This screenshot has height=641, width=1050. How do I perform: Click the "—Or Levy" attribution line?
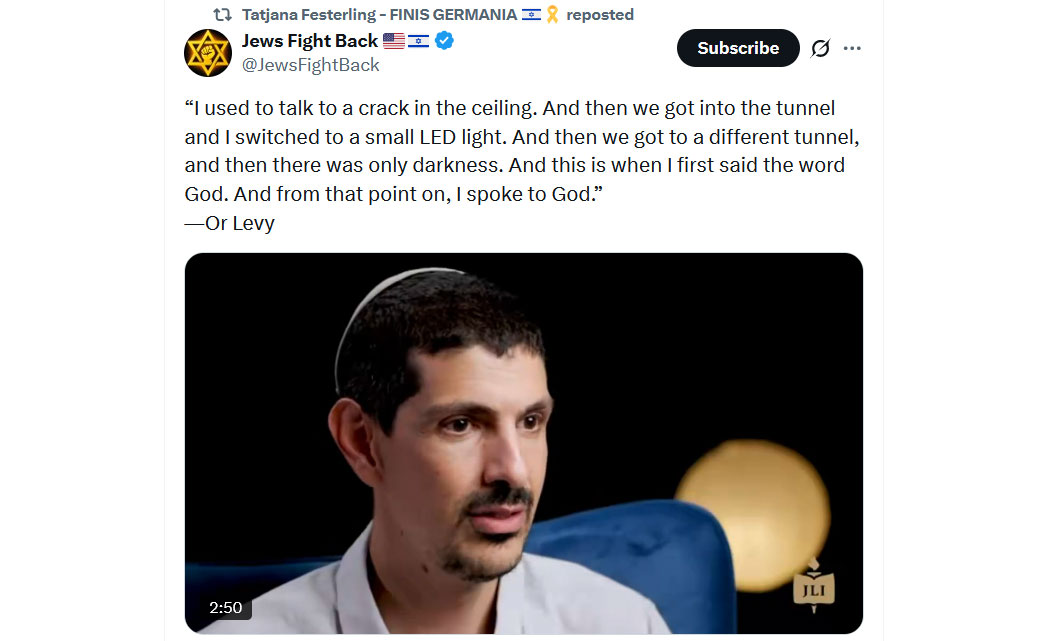click(x=230, y=223)
